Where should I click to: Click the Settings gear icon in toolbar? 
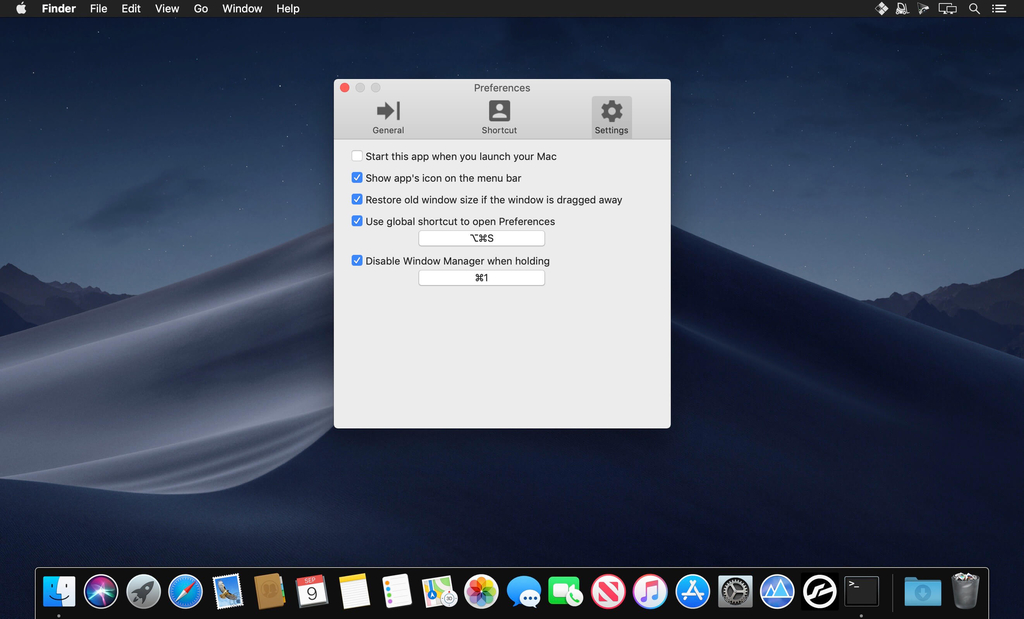(x=611, y=112)
